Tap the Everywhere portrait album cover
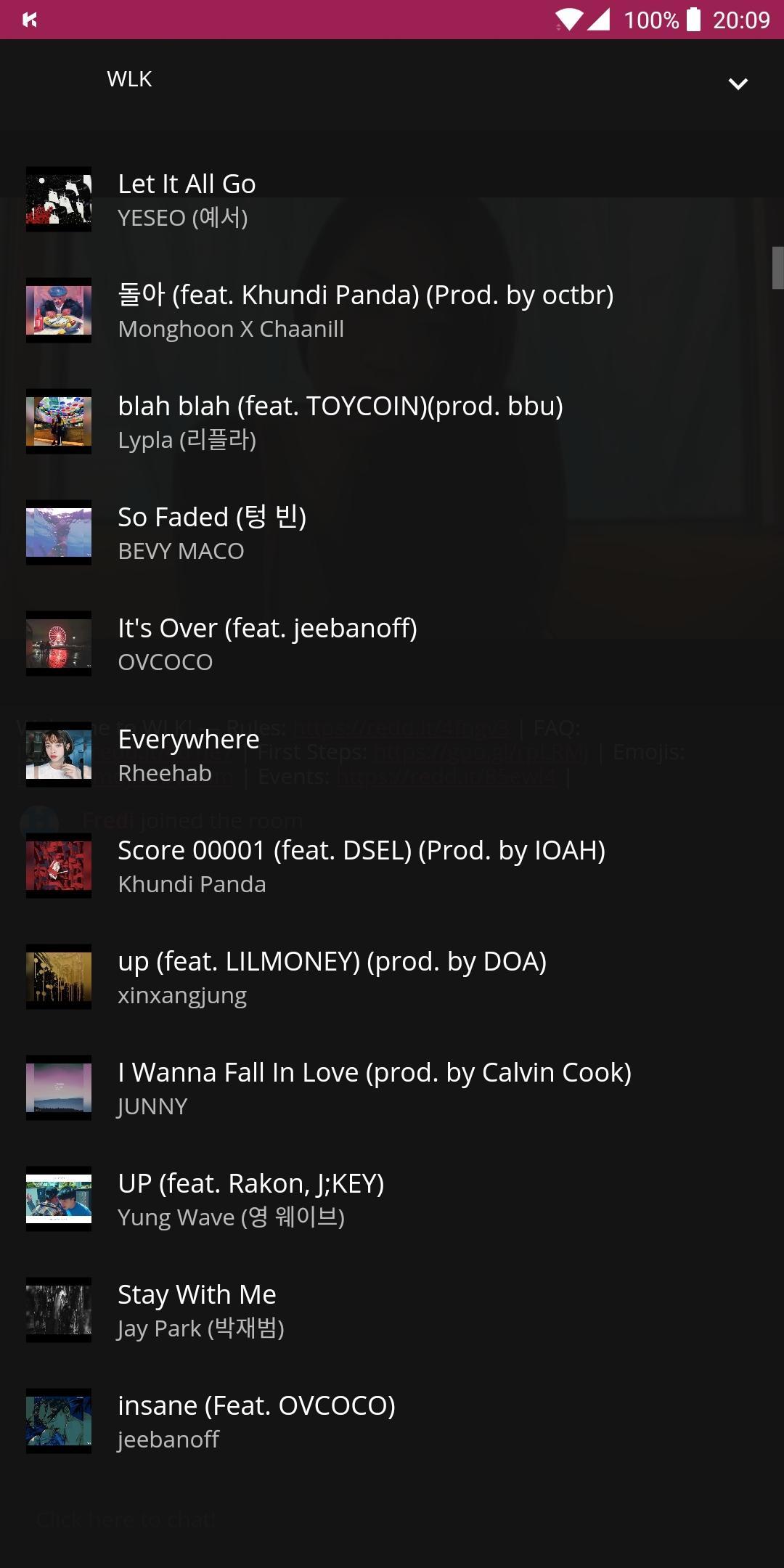 59,754
